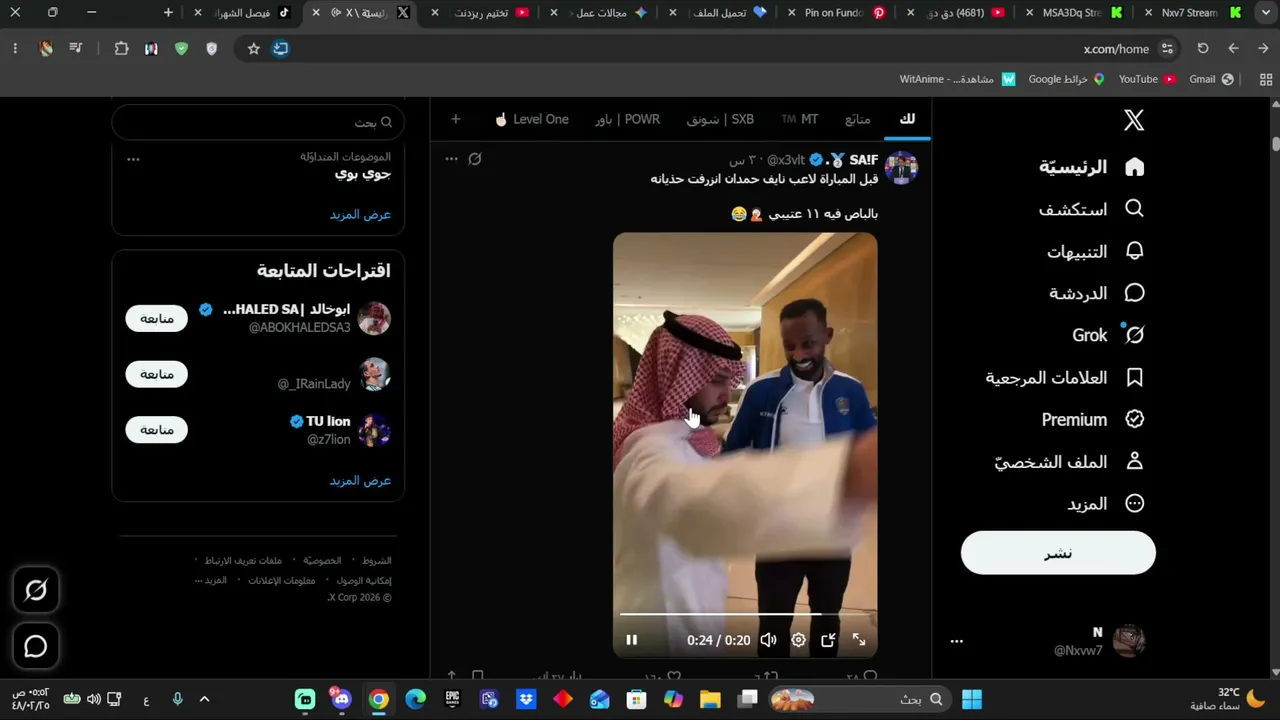Viewport: 1280px width, 720px height.
Task: Expand المزيد more menu in sidebar
Action: click(1105, 503)
